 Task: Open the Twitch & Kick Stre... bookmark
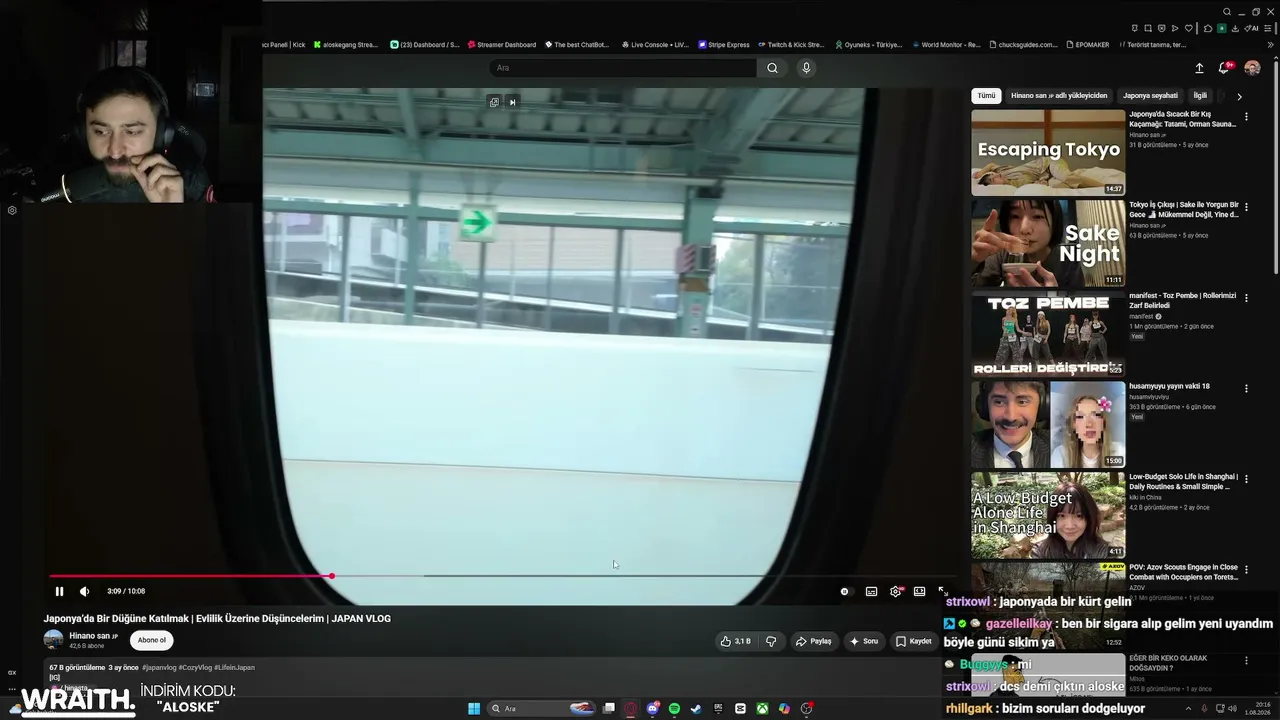pos(790,45)
